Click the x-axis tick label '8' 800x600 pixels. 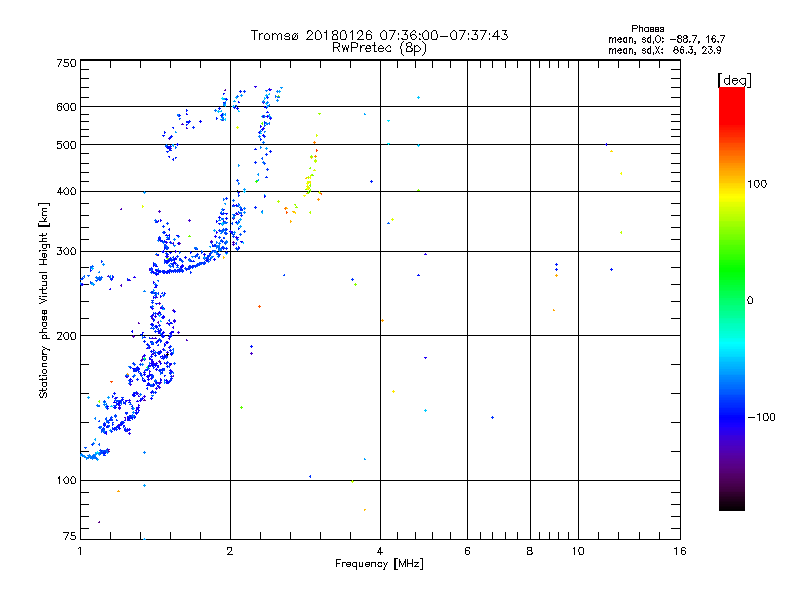click(x=530, y=551)
